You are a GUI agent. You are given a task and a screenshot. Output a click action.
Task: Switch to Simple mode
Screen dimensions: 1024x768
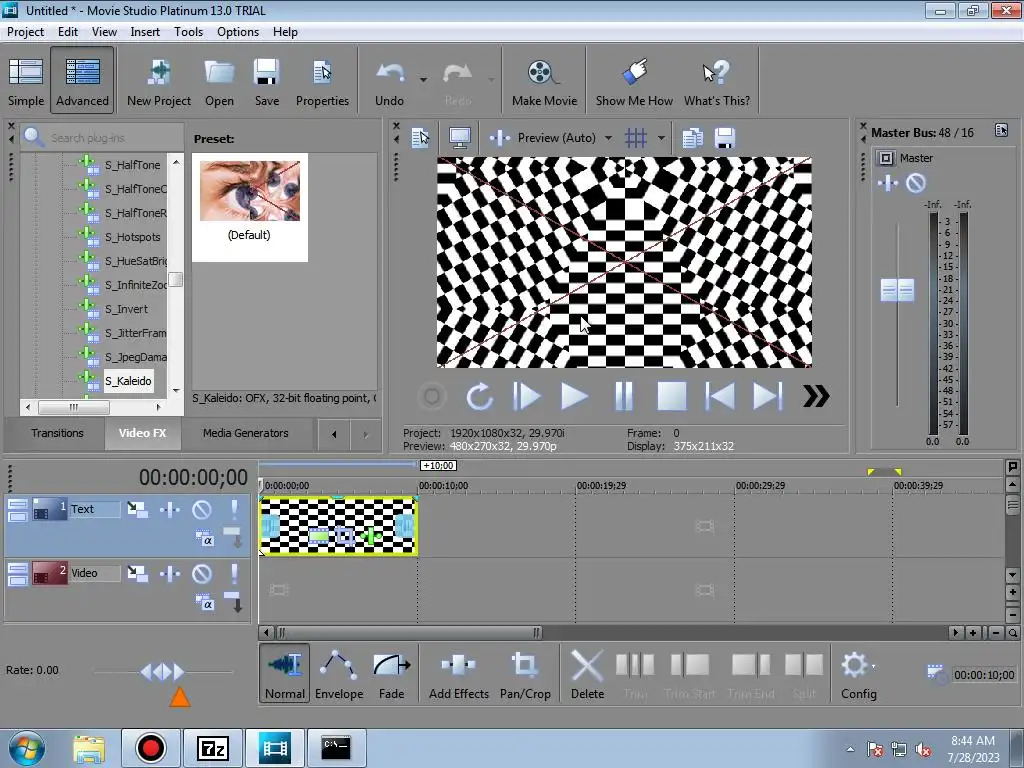[26, 82]
